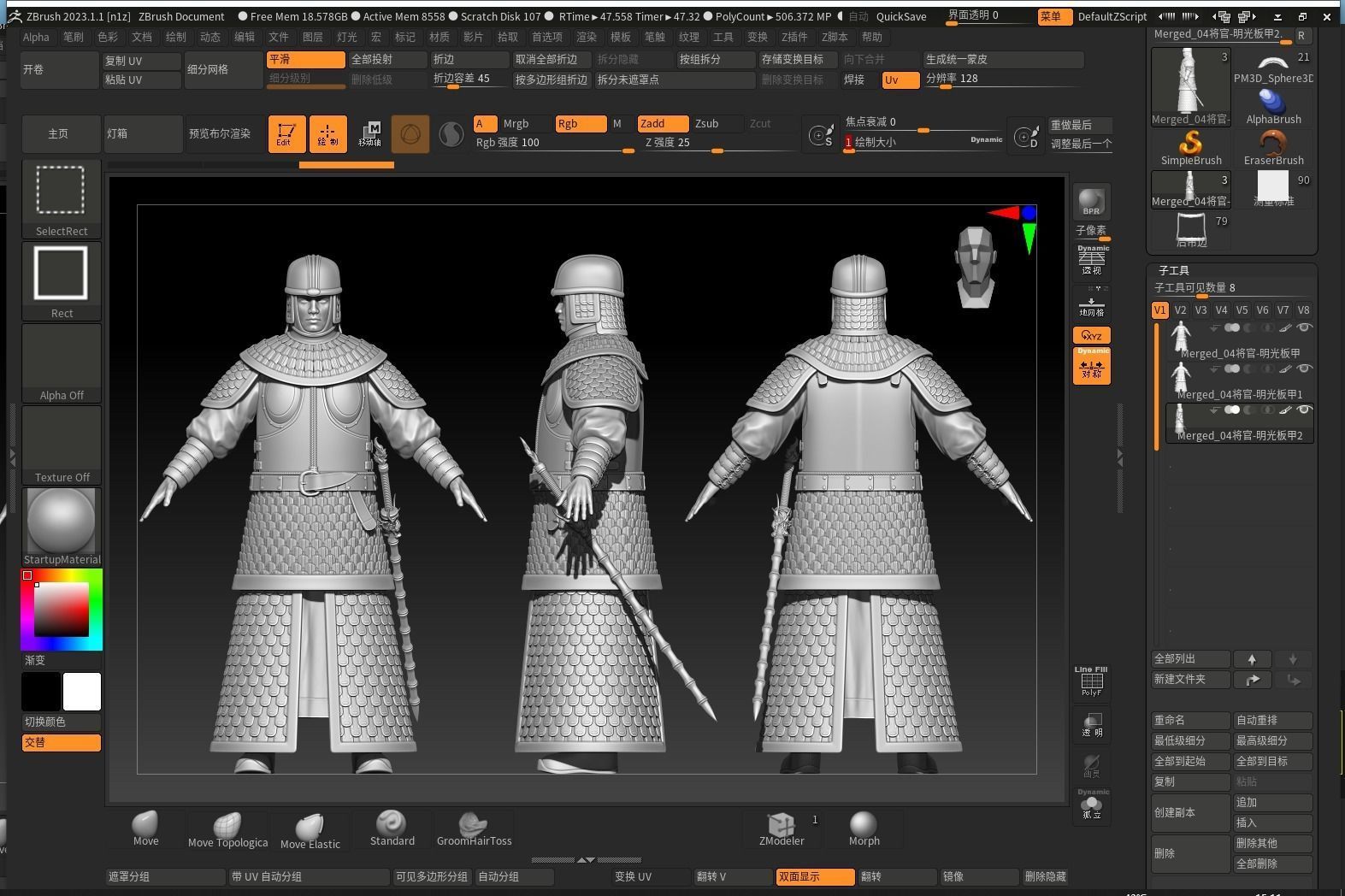Image resolution: width=1345 pixels, height=896 pixels.
Task: Toggle eye visibility of Merged_04将官-明光板甲1
Action: coord(1304,368)
